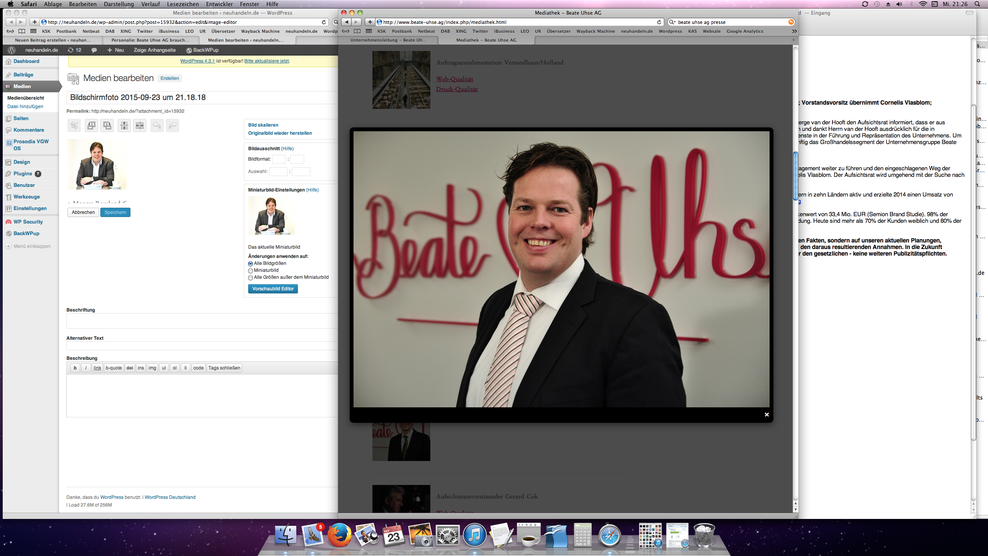Open WordPress logo menu in admin bar
The width and height of the screenshot is (988, 556).
point(11,50)
